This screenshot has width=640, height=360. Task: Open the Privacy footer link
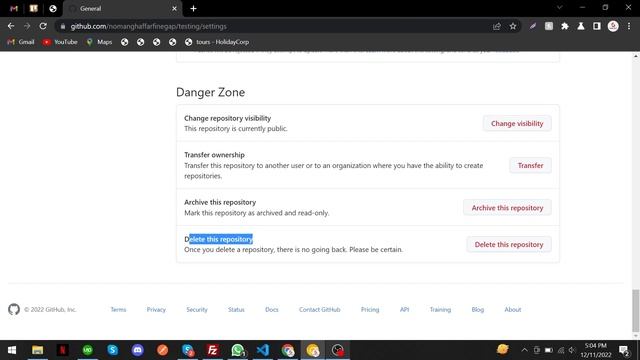156,309
